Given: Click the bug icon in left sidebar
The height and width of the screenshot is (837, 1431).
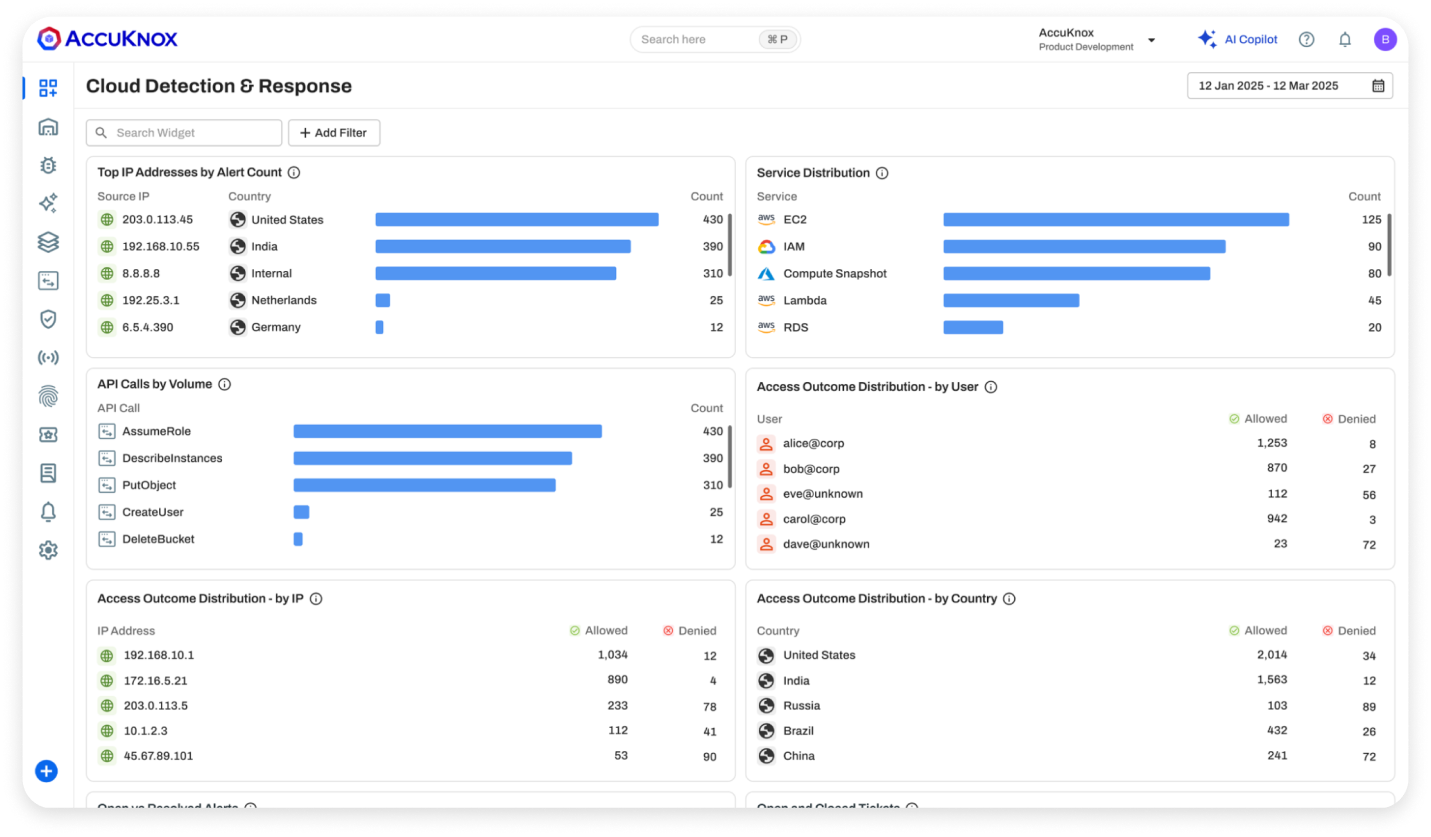Looking at the screenshot, I should pyautogui.click(x=48, y=165).
